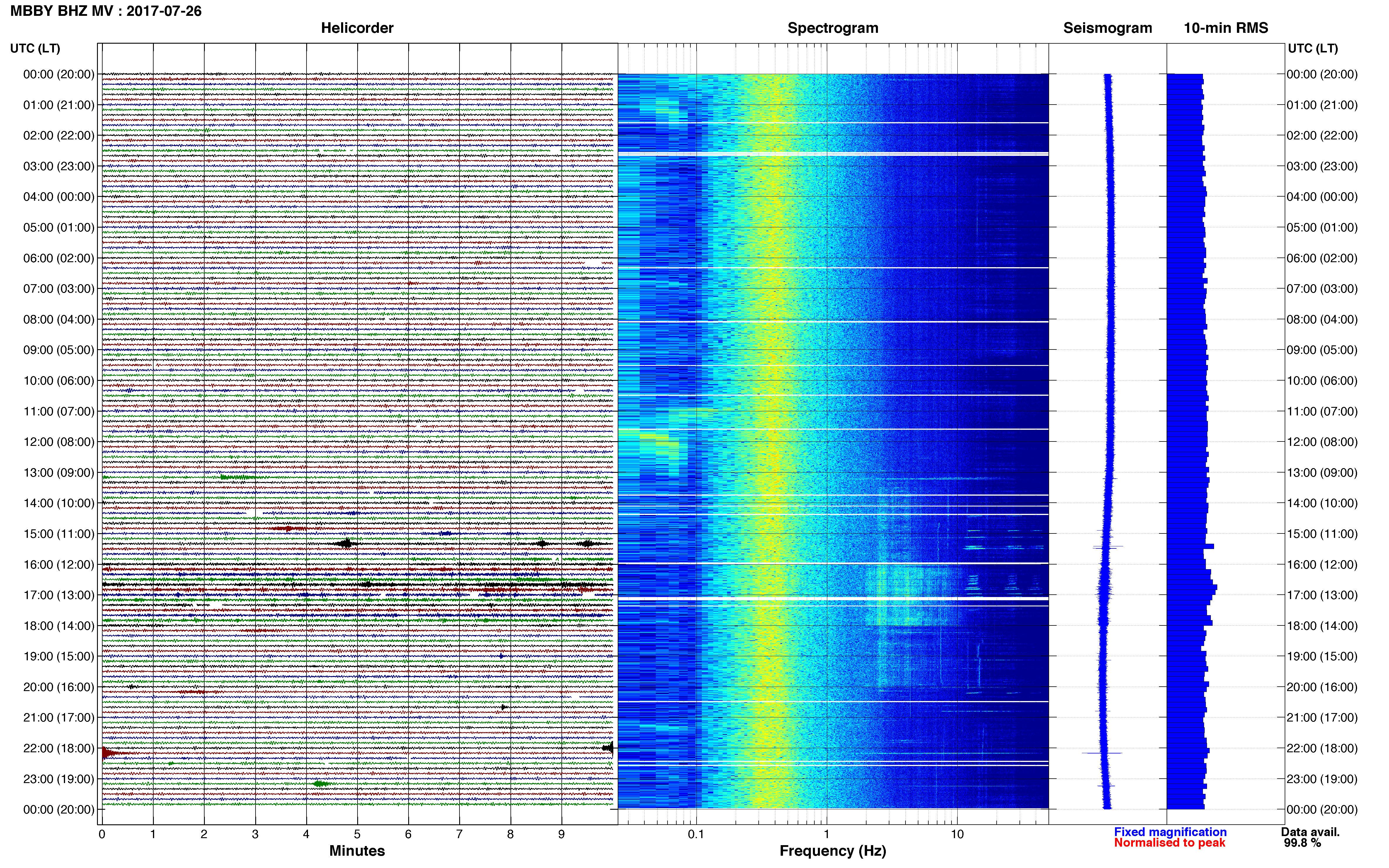
Task: Click '11:00 (07:00)' on the RMS-side time axis
Action: (1322, 412)
